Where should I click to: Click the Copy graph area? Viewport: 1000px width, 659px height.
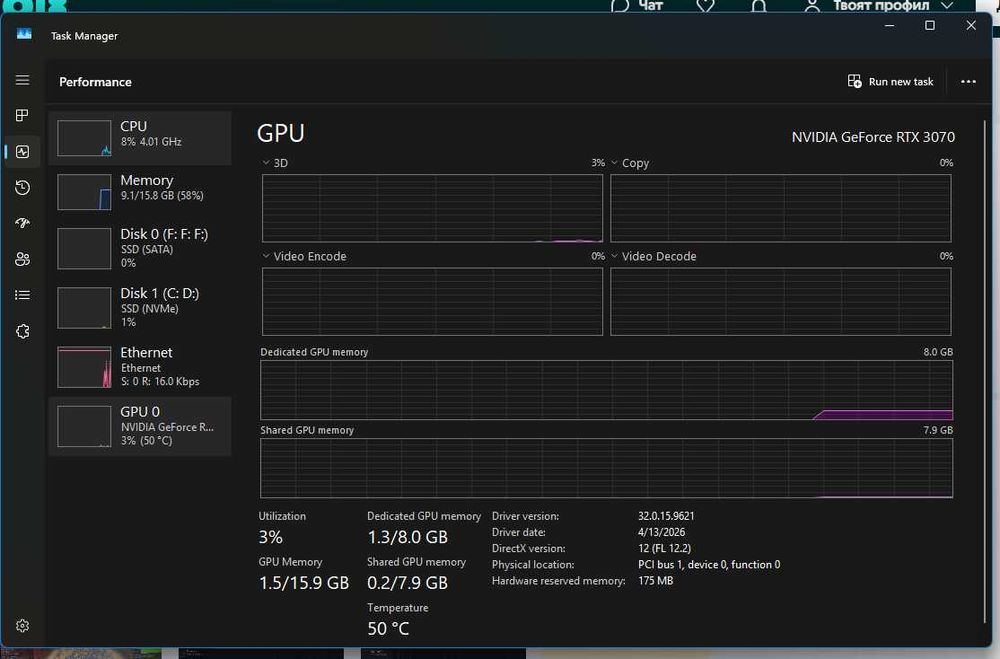[781, 208]
